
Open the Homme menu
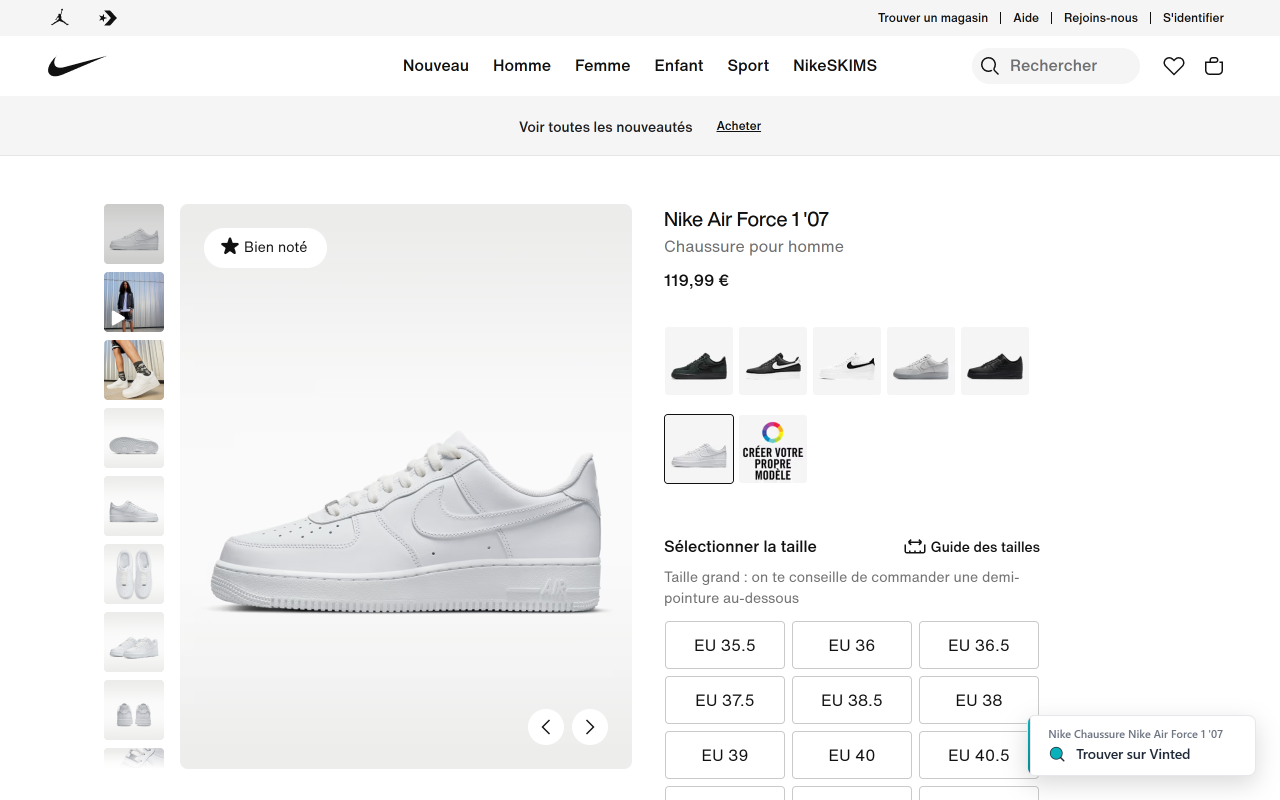(522, 66)
